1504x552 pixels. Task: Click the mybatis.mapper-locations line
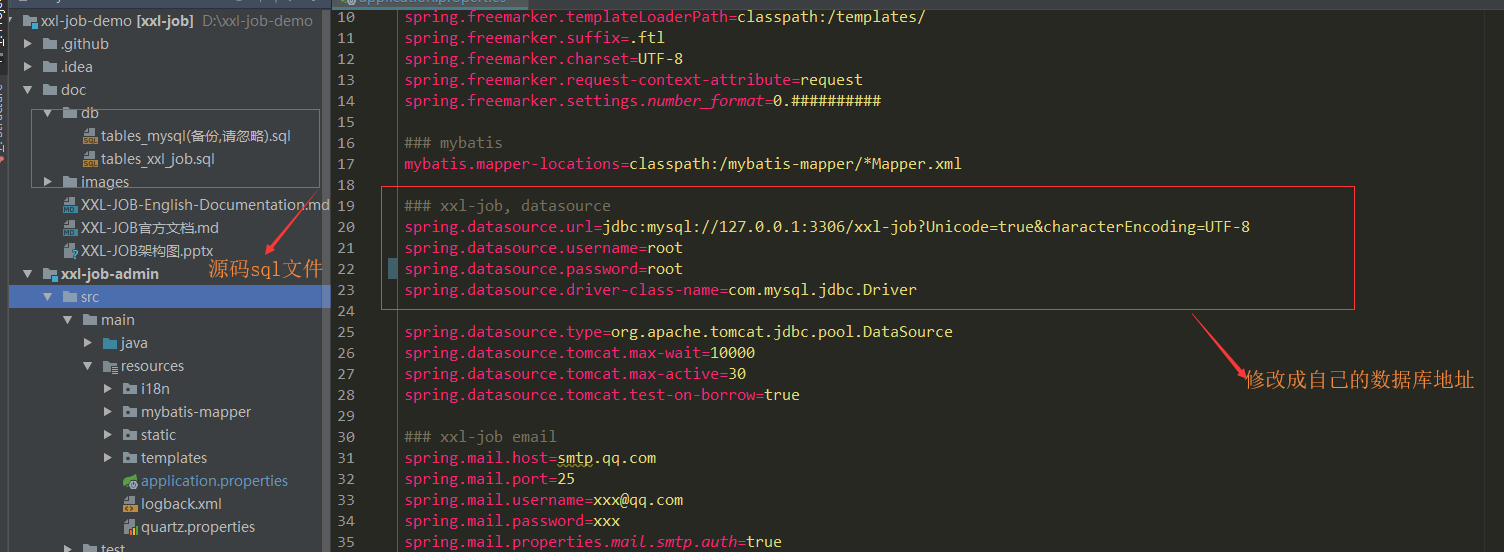[x=683, y=164]
